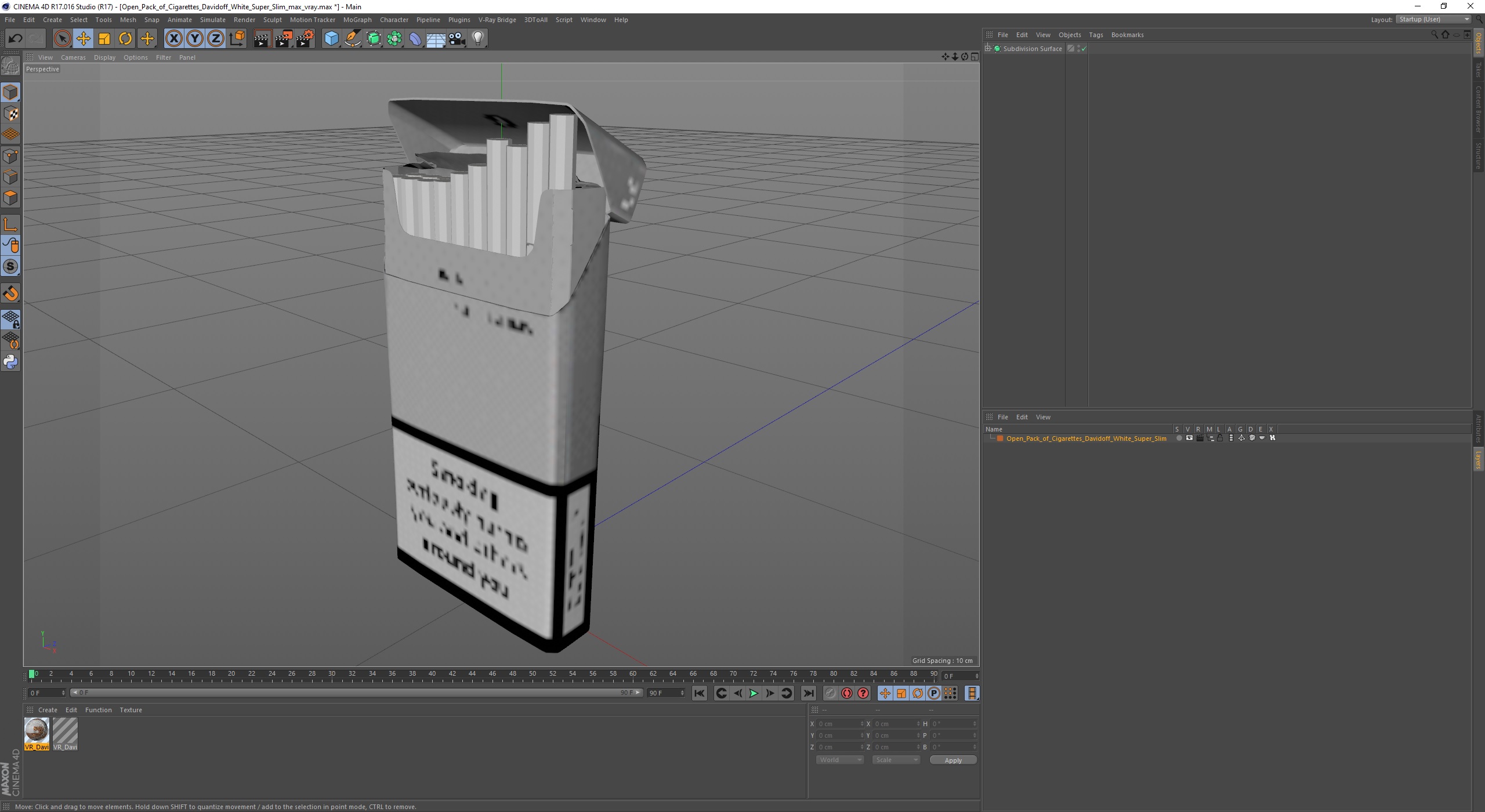The height and width of the screenshot is (812, 1485).
Task: Click the Apply button
Action: pyautogui.click(x=953, y=760)
